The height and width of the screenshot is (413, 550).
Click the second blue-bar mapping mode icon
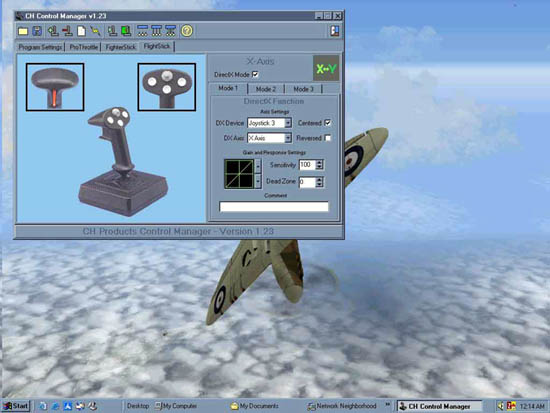156,31
